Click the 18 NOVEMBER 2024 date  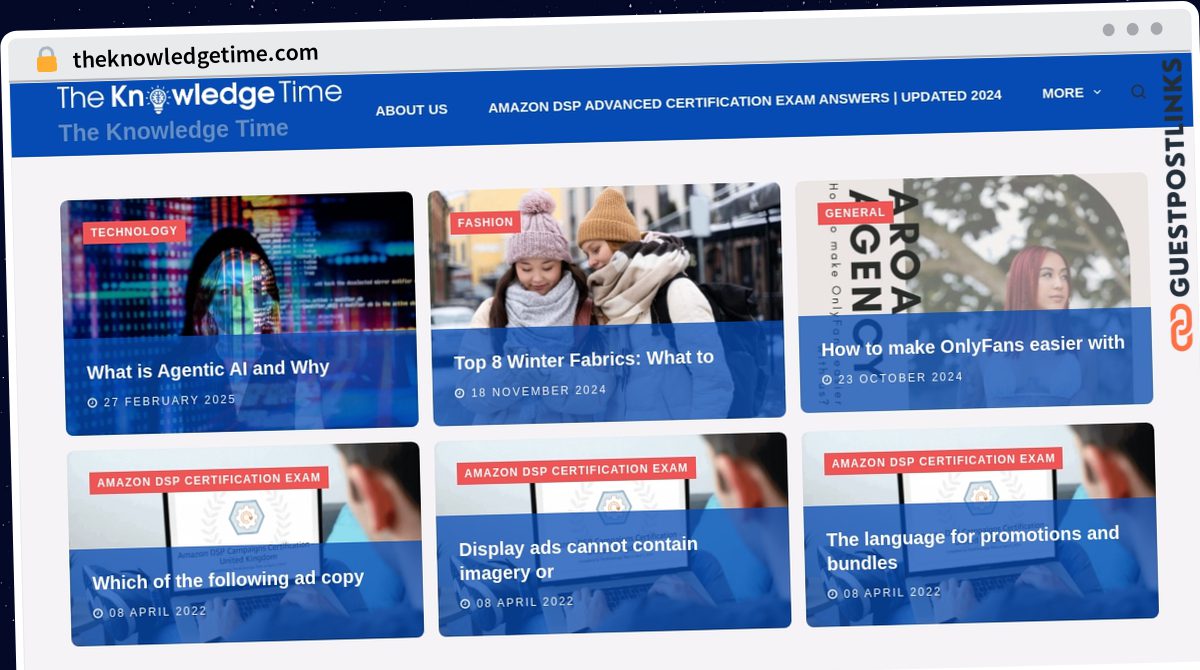pos(538,392)
